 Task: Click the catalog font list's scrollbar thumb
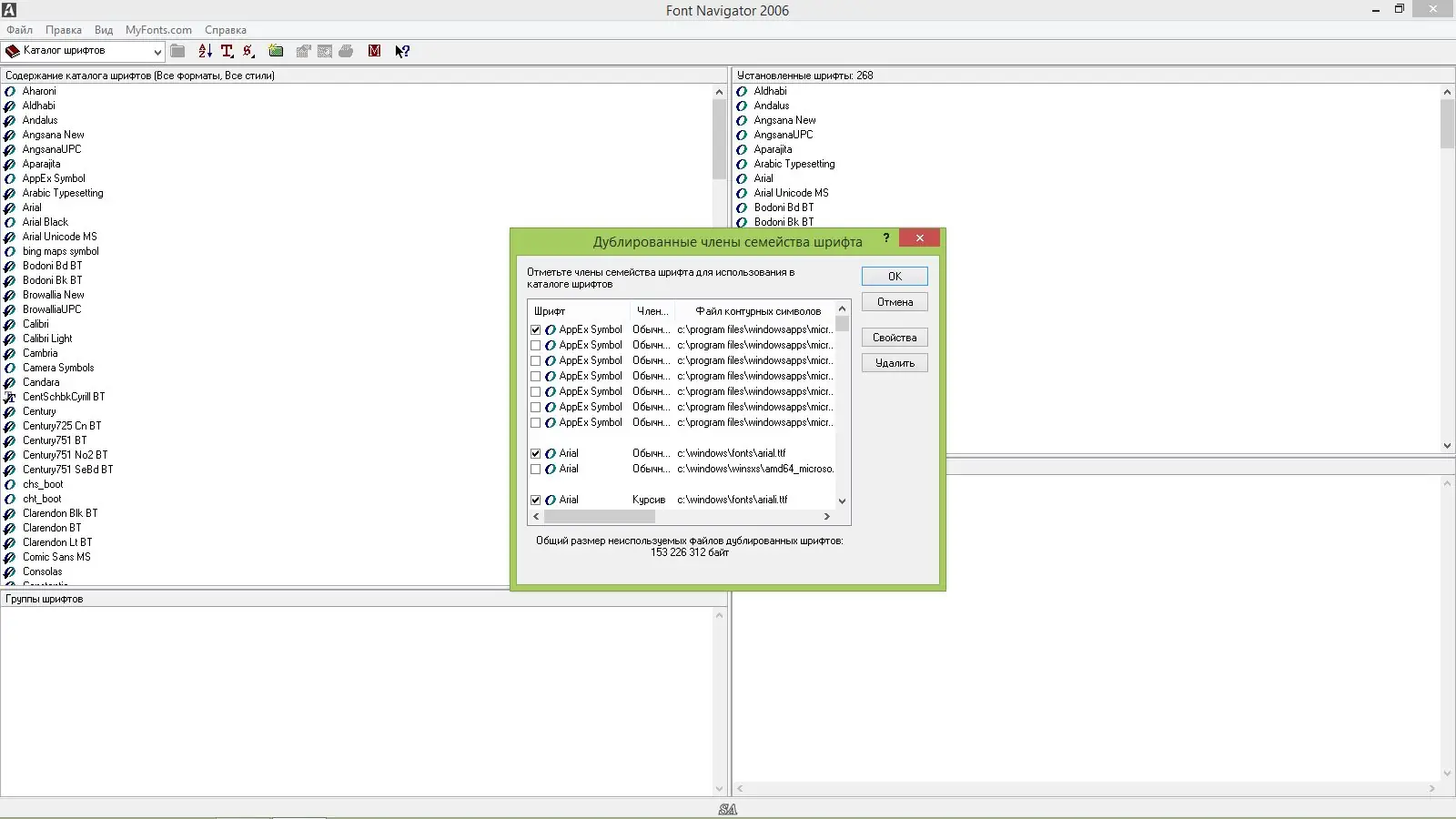click(719, 138)
